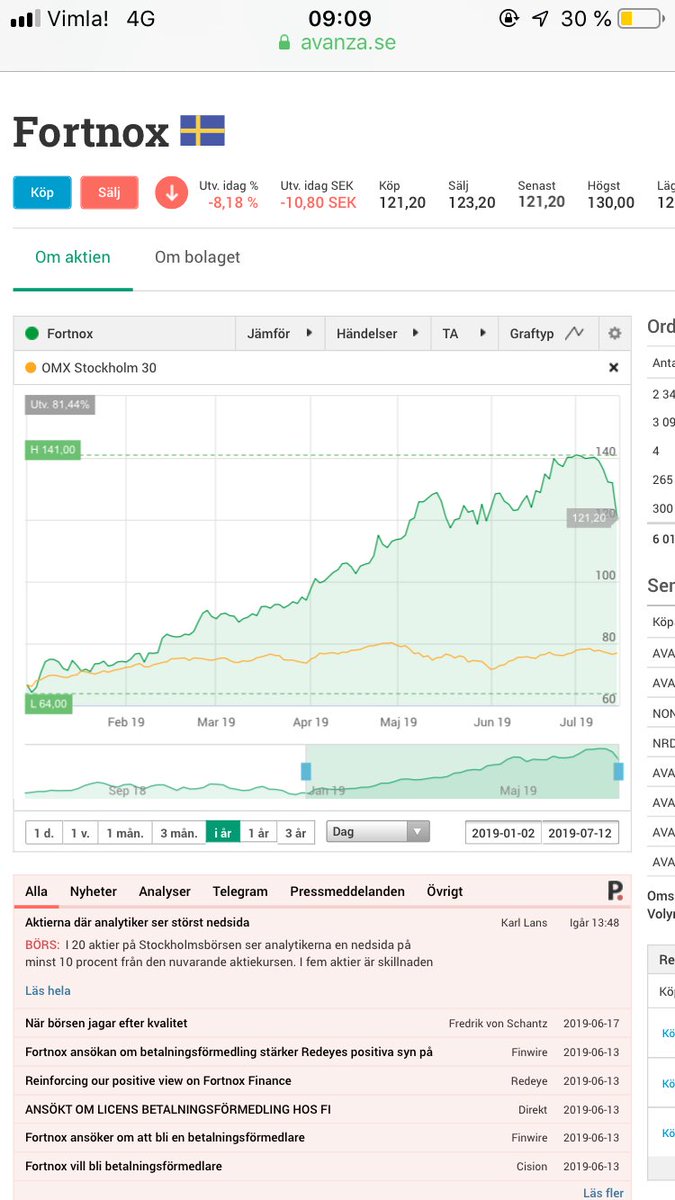The image size is (675, 1200).
Task: Open Fortnox ansöker om att bli en betalningsförmedlare
Action: coord(165,1137)
